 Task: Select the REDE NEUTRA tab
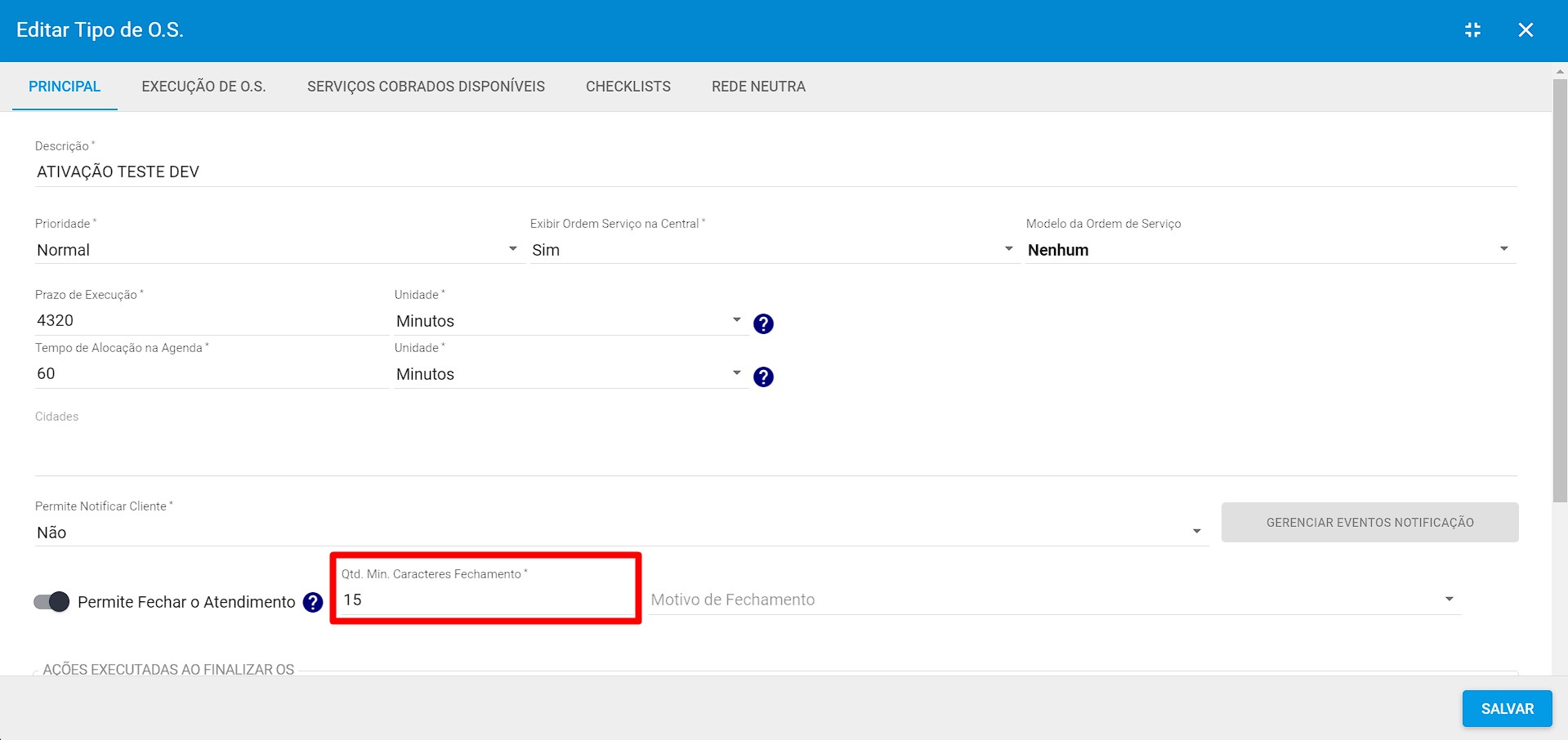(x=758, y=87)
